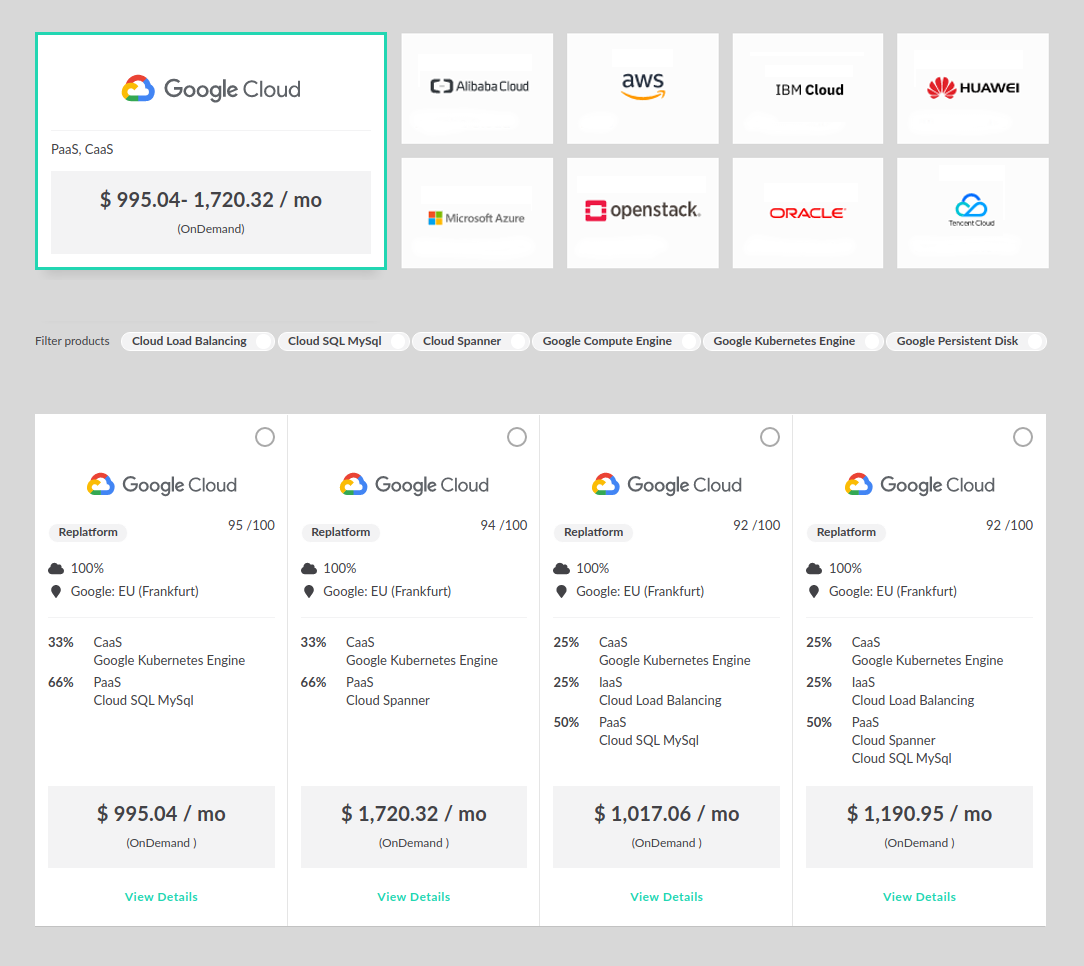The width and height of the screenshot is (1084, 966).
Task: Select the radio button on the $1,017.06 offer
Action: coord(770,437)
